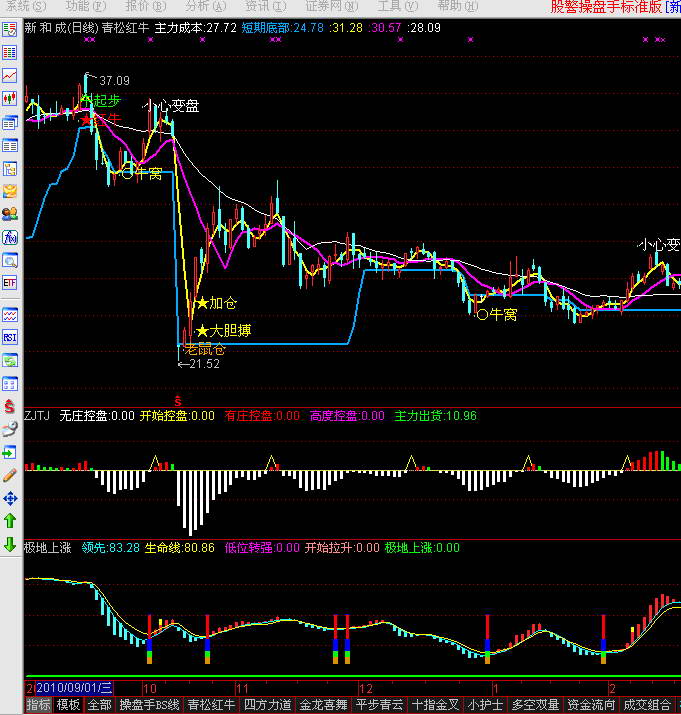Click the 领先:83.28 value
The width and height of the screenshot is (681, 715).
[x=111, y=548]
